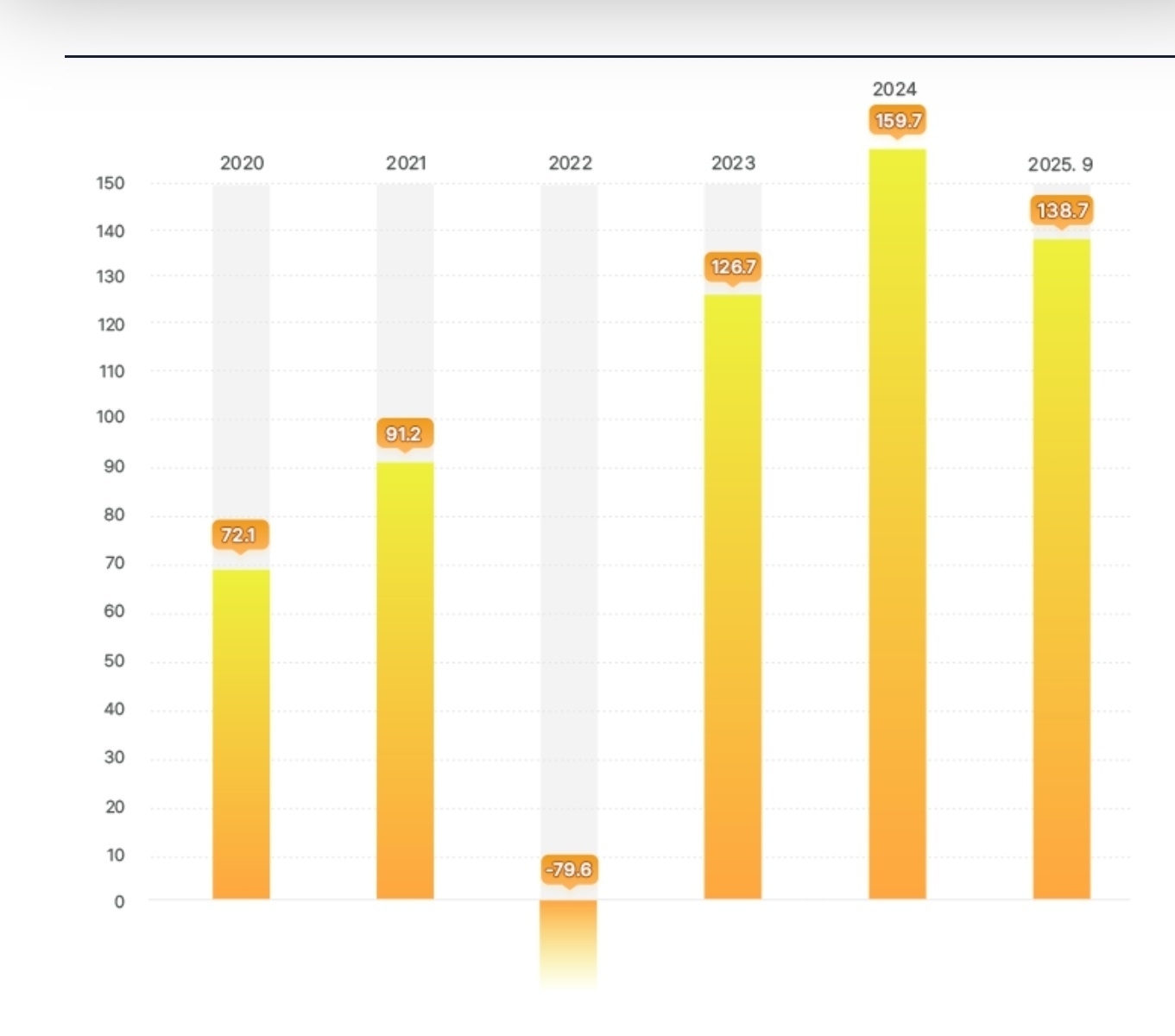Screen dimensions: 1175x1036
Task: Select the 159.7 data label
Action: click(x=897, y=121)
